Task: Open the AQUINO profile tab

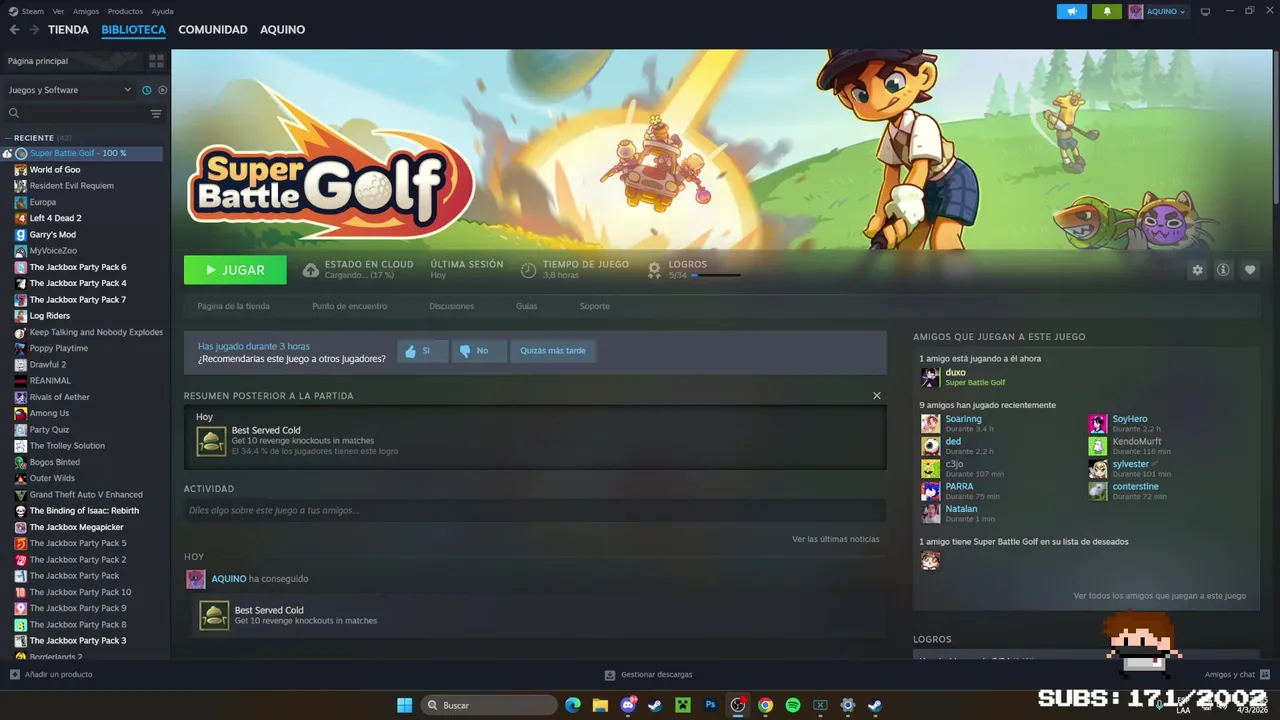Action: pyautogui.click(x=283, y=30)
